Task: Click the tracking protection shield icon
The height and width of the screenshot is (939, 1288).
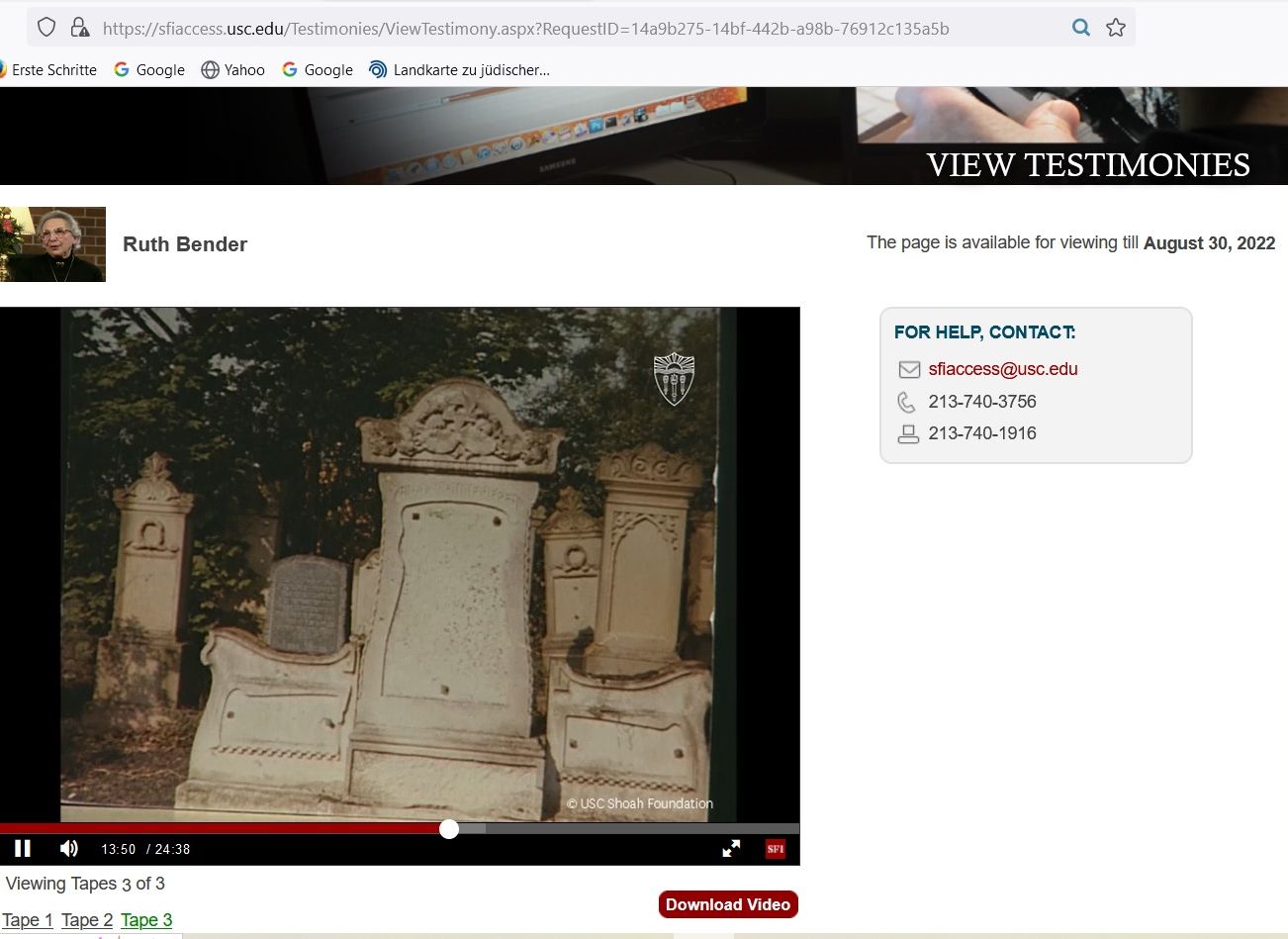Action: (x=46, y=28)
